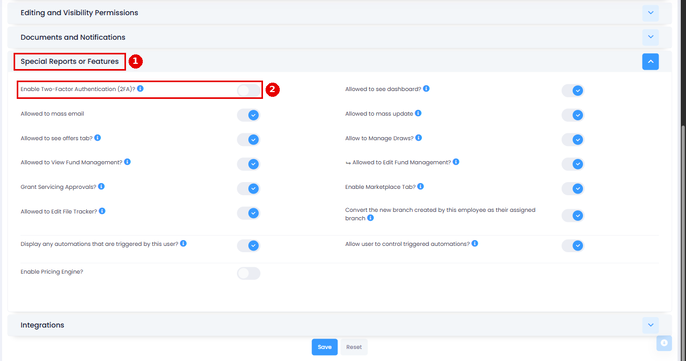Click Documents and Notifications heading
This screenshot has height=361, width=686.
click(73, 37)
